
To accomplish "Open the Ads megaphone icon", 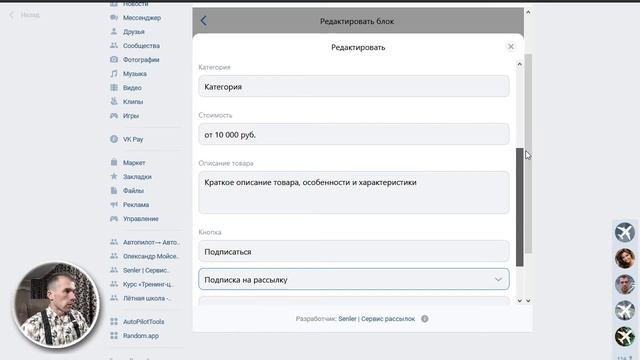I will (114, 204).
